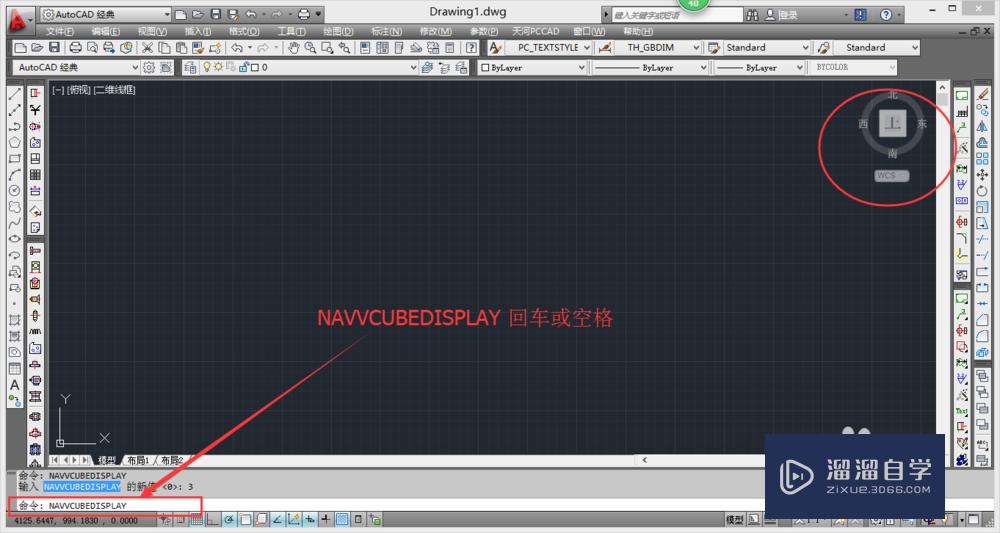Open the 天河PCCAD menu
The image size is (1000, 533).
point(536,31)
